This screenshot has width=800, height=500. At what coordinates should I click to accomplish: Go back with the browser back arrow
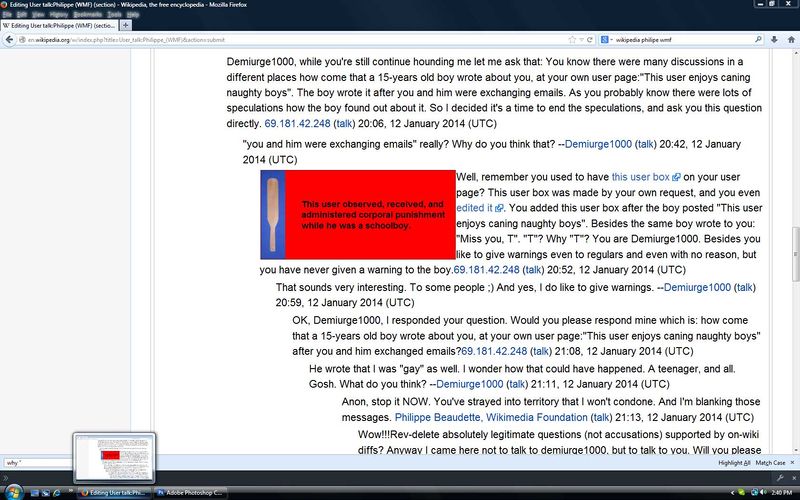[x=9, y=40]
